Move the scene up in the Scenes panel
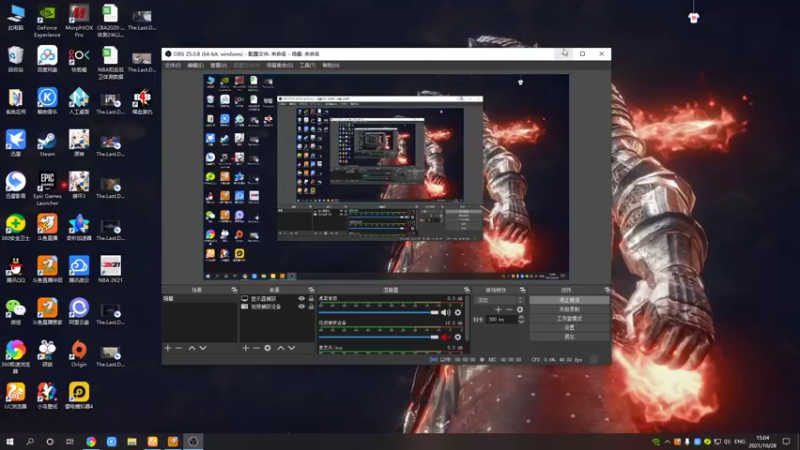The image size is (800, 450). 192,348
